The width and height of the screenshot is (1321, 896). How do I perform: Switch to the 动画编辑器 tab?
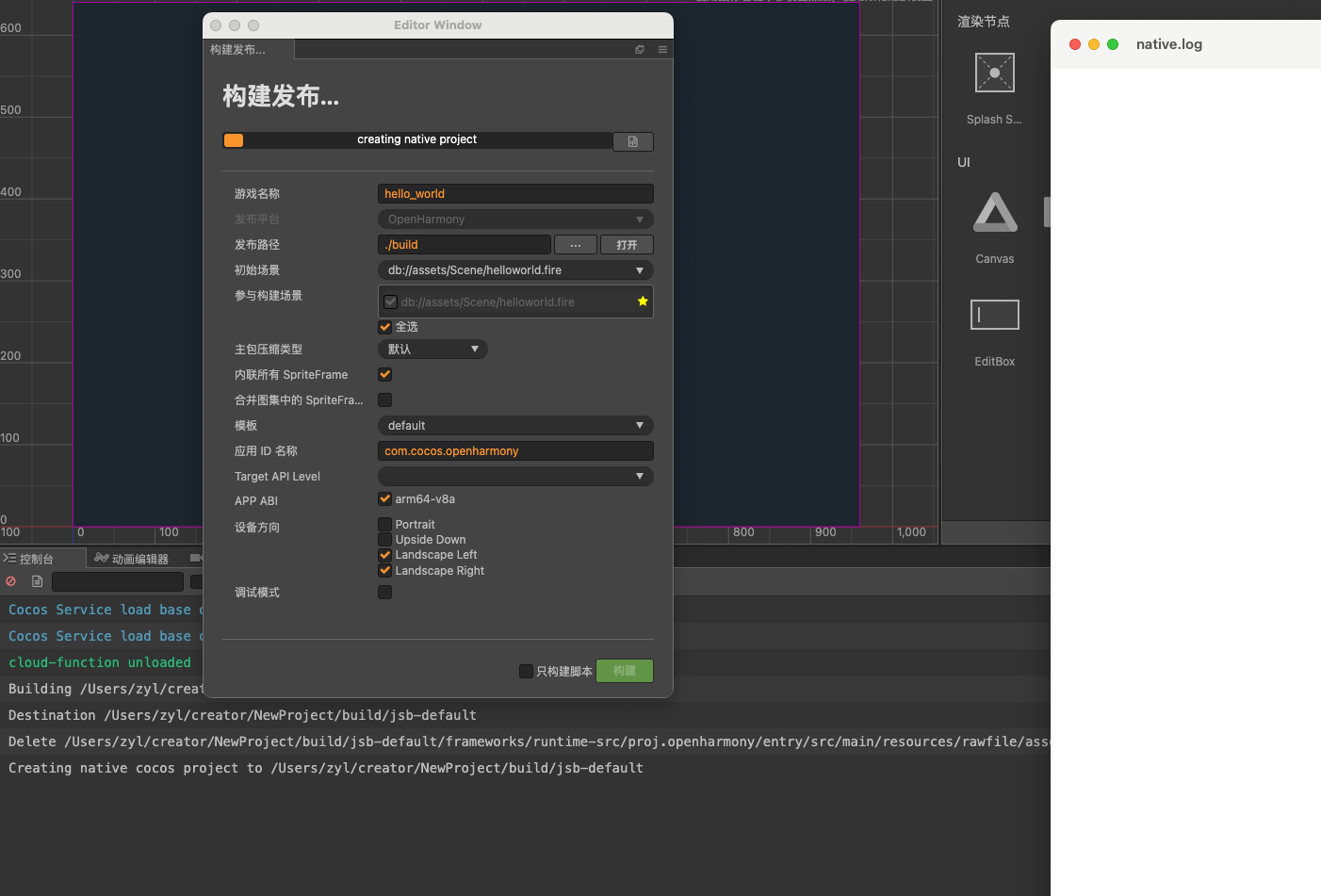pos(133,559)
